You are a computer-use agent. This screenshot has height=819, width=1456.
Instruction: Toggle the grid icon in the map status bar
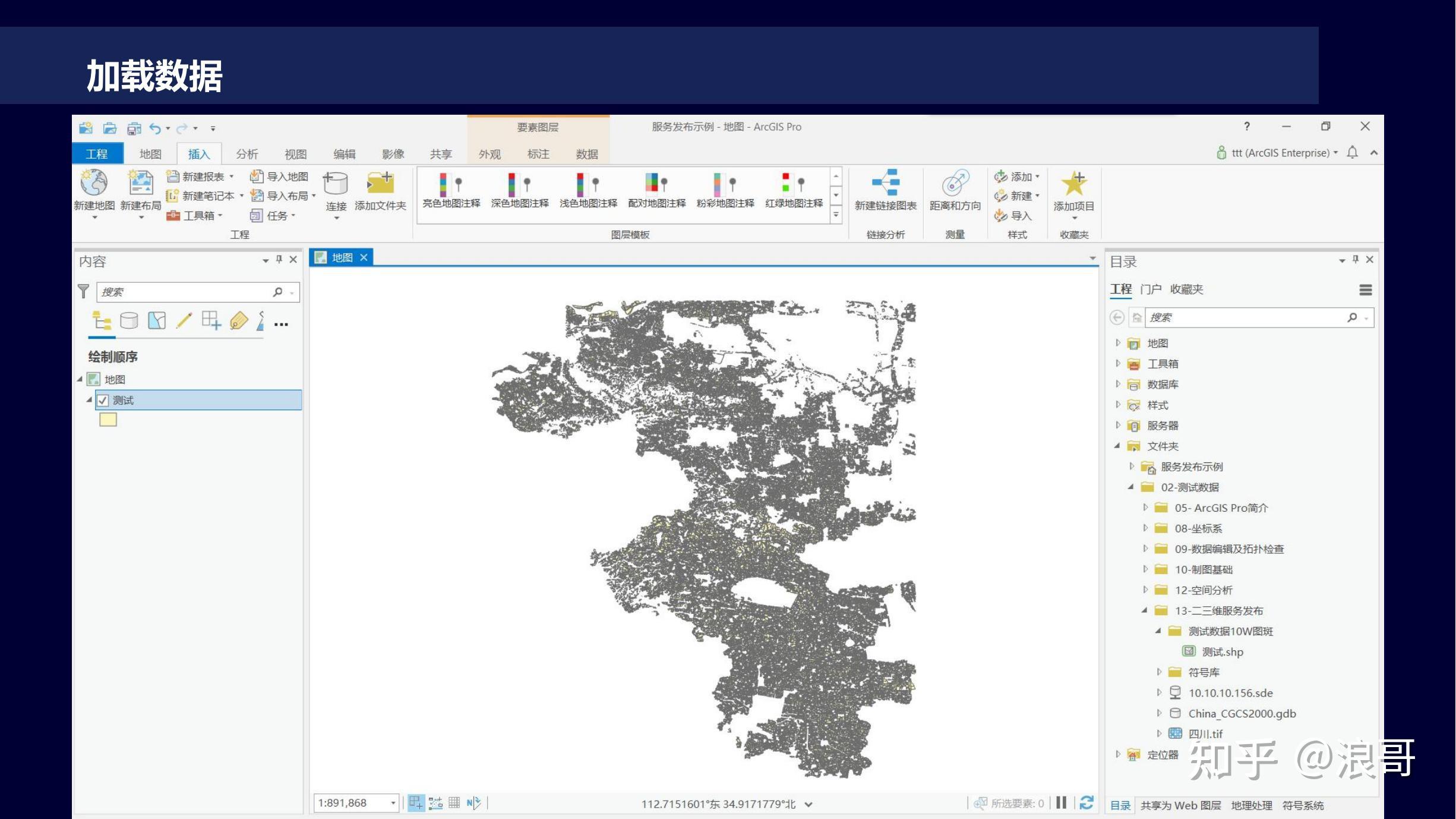tap(454, 803)
